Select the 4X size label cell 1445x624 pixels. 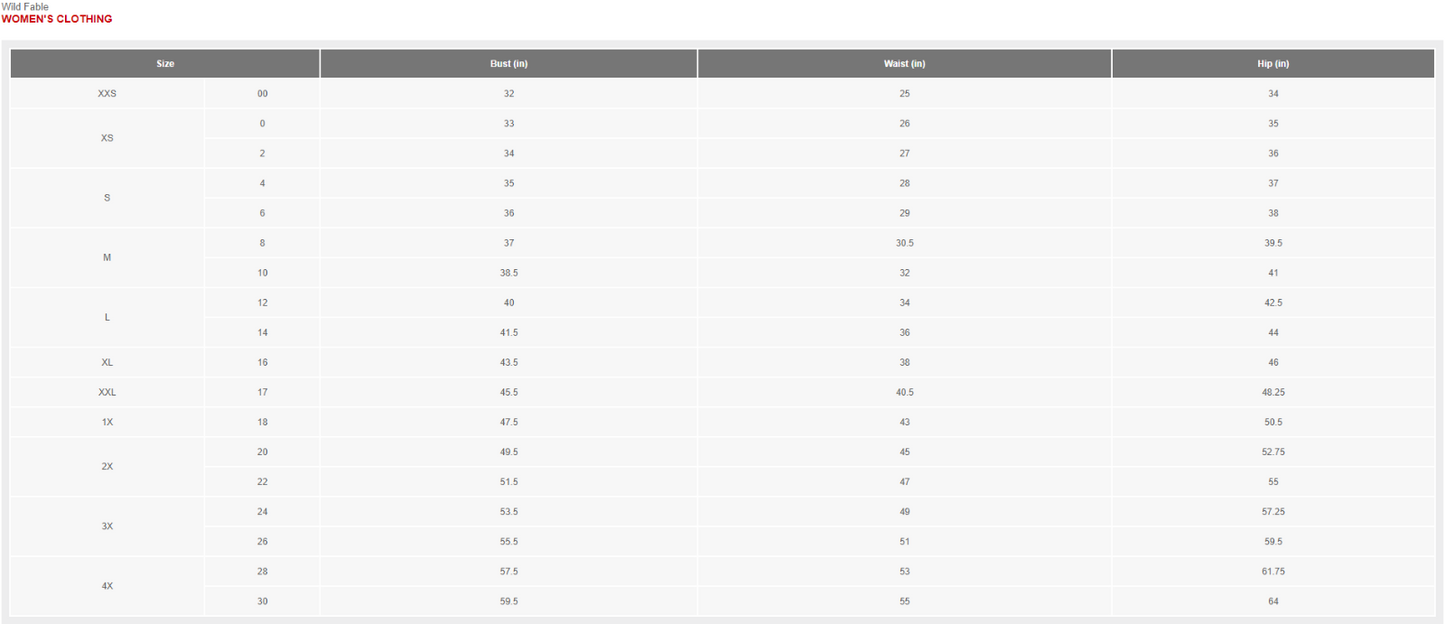[x=107, y=587]
